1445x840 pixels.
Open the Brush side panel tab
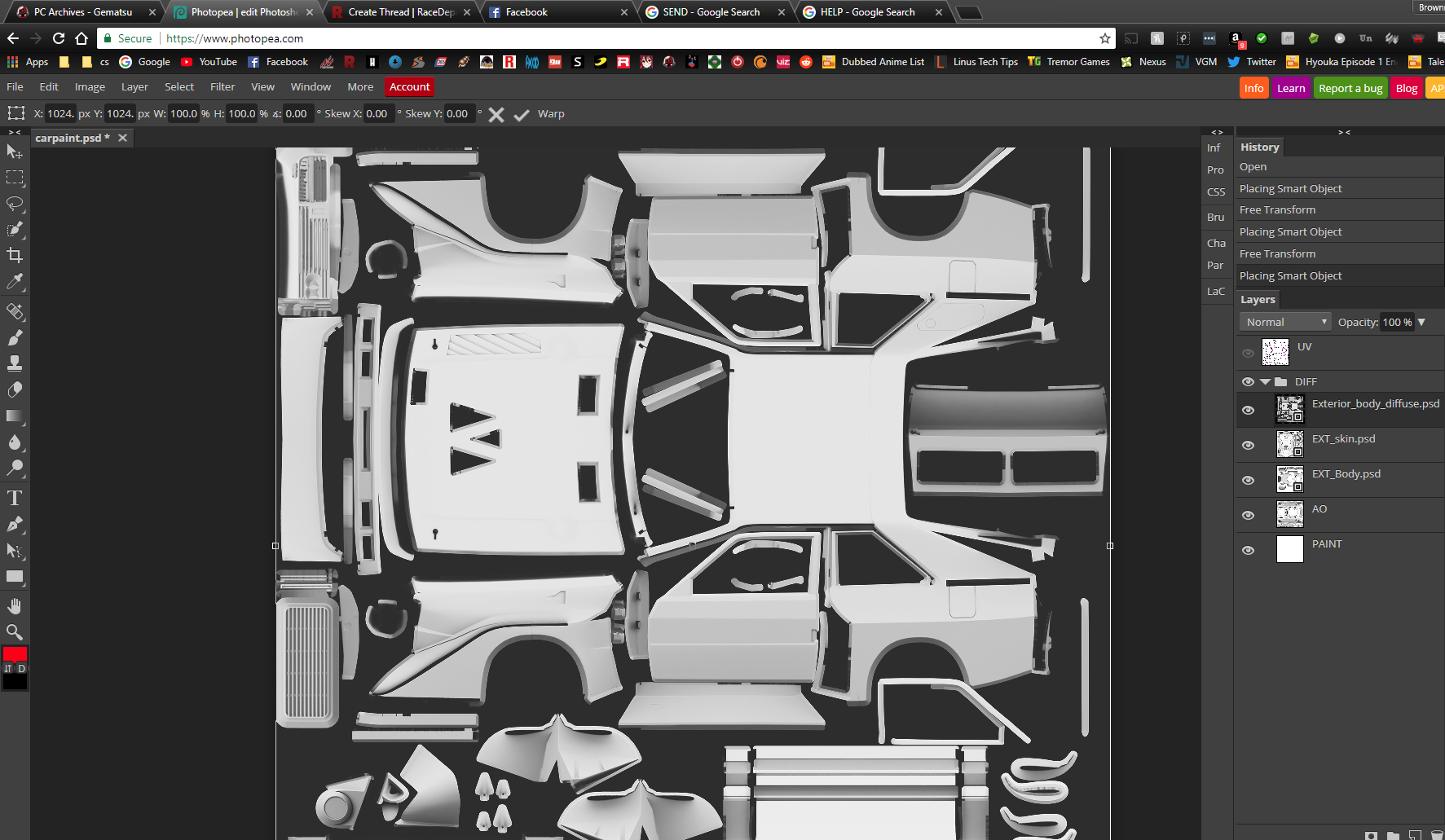[x=1216, y=218]
